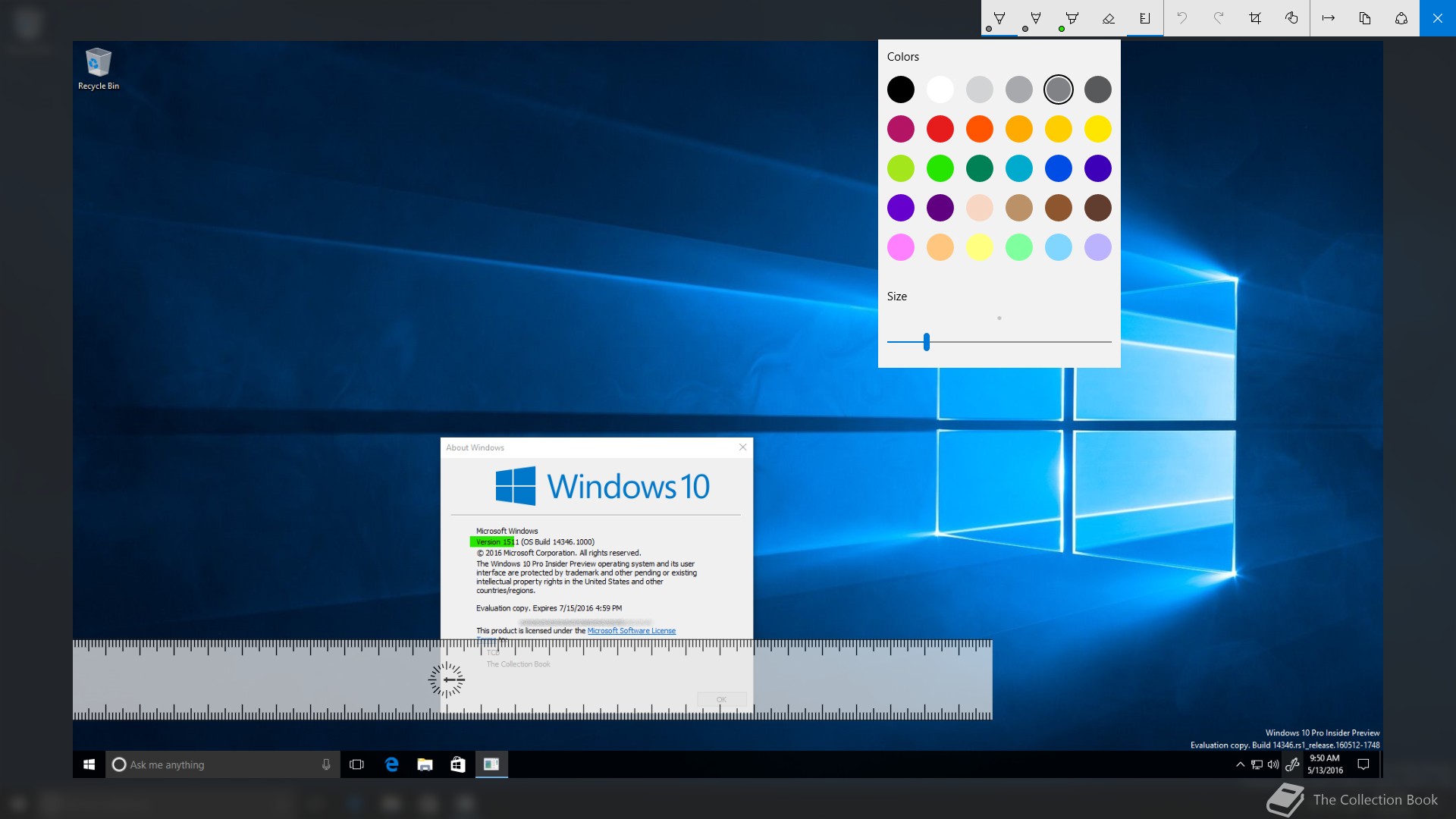Pick the white color swatch
The height and width of the screenshot is (819, 1456).
point(940,89)
